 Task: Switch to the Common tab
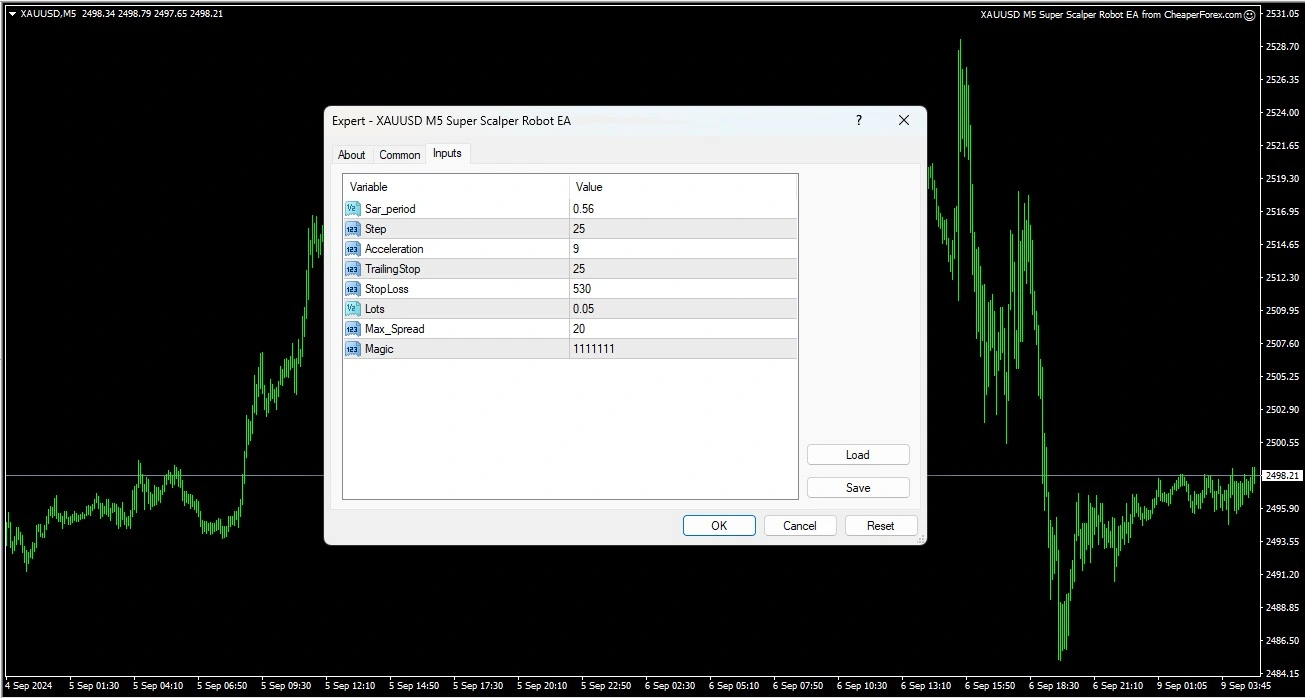click(x=399, y=155)
